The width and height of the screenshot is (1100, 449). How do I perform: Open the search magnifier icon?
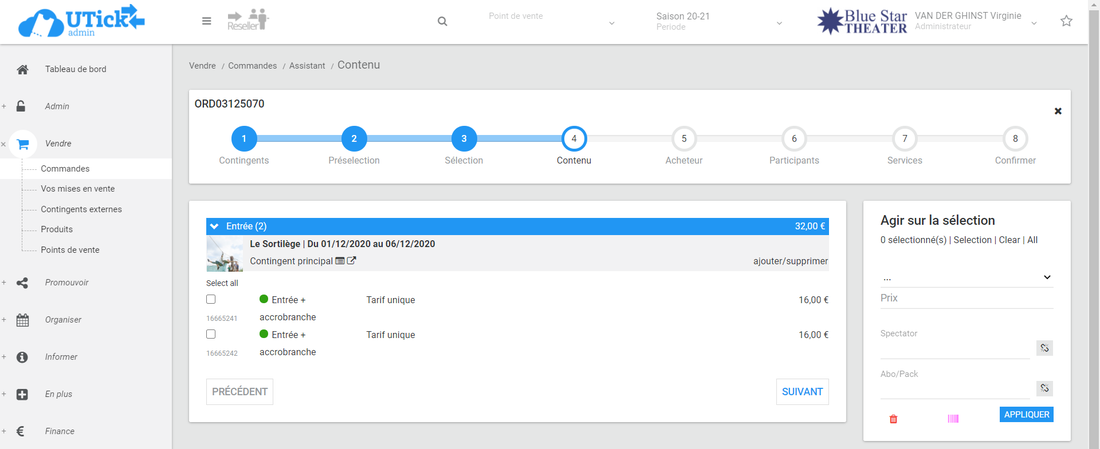442,21
